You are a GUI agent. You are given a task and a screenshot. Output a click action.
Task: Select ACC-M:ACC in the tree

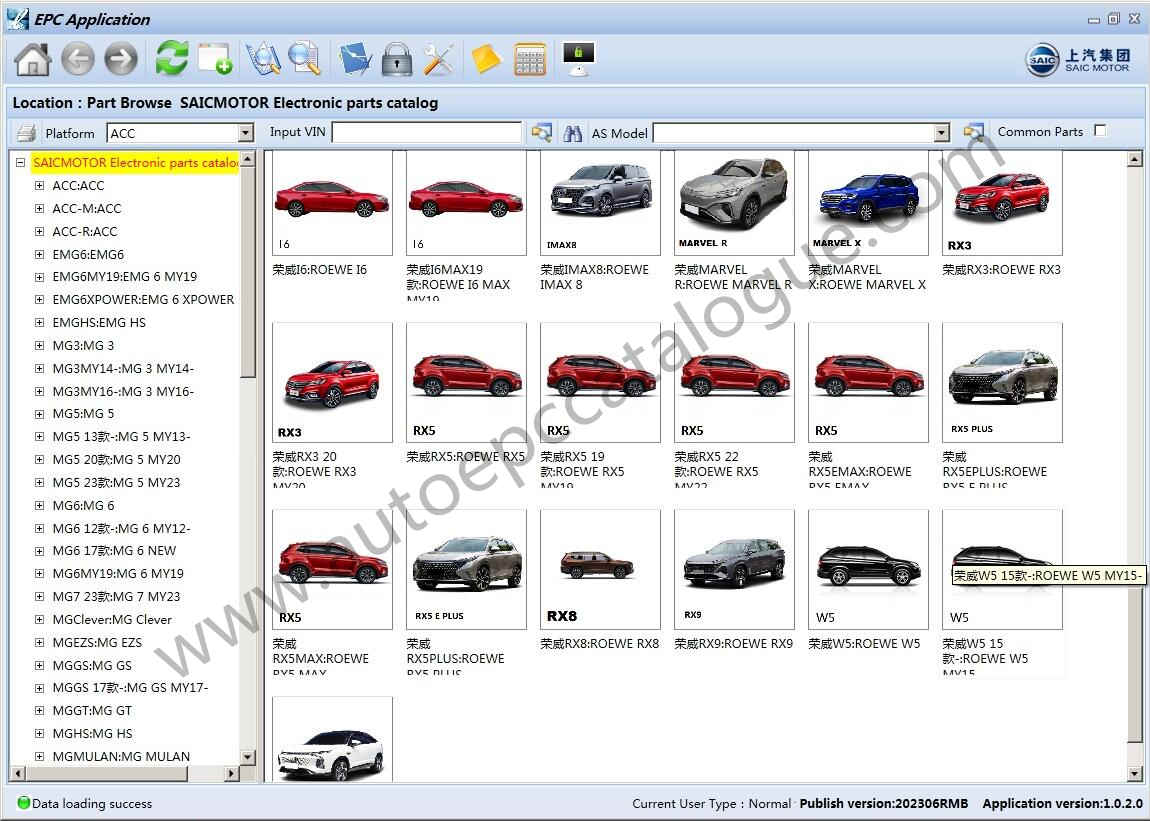point(87,208)
